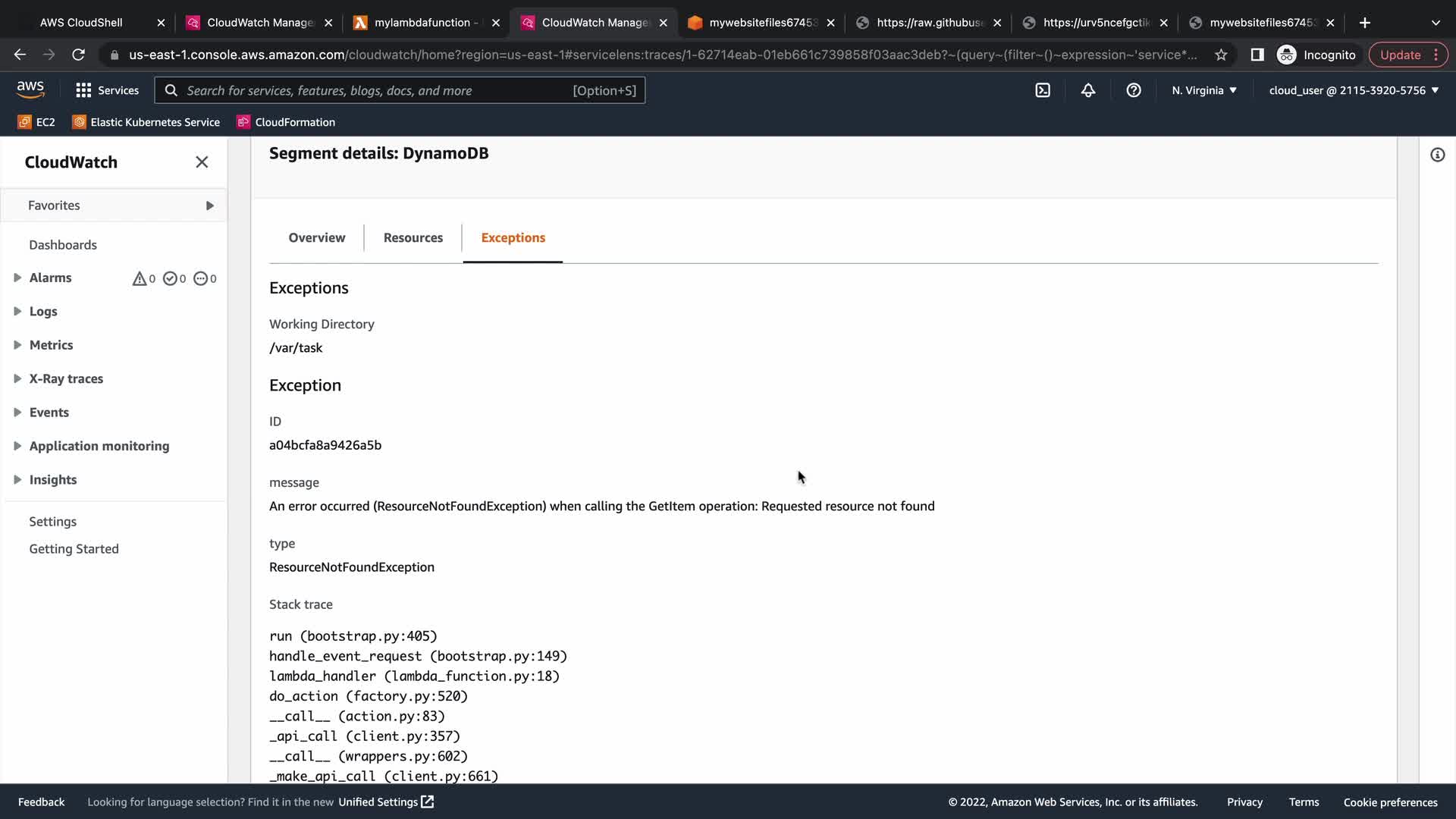Open the cloud_user account dropdown
1456x819 pixels.
pyautogui.click(x=1354, y=90)
